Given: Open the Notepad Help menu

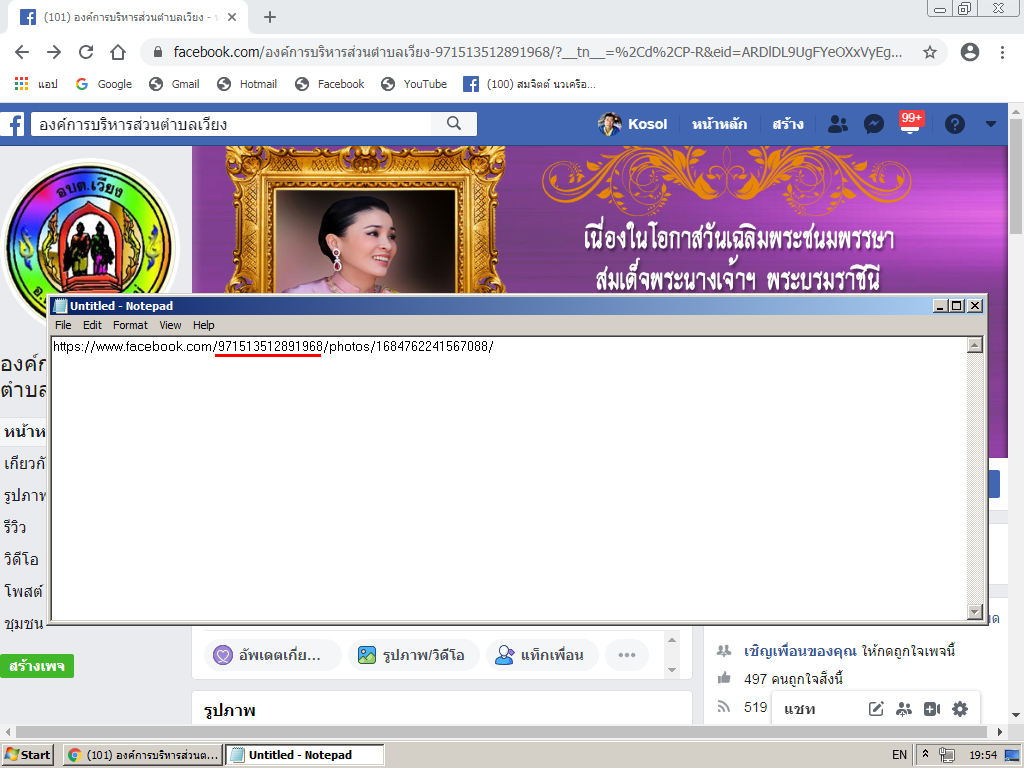Looking at the screenshot, I should [204, 325].
